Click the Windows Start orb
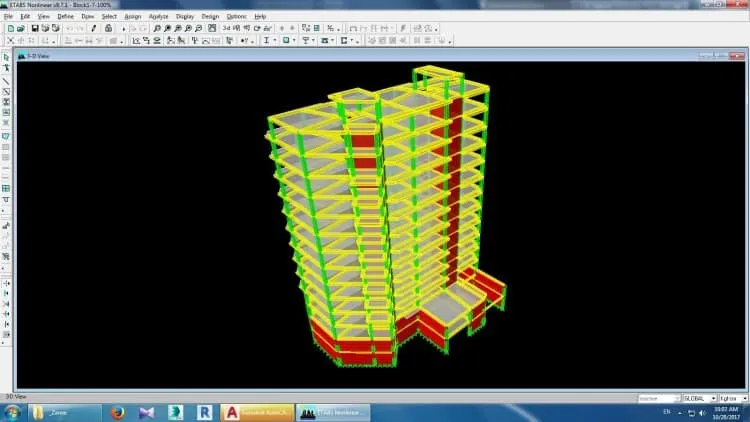 (11, 412)
